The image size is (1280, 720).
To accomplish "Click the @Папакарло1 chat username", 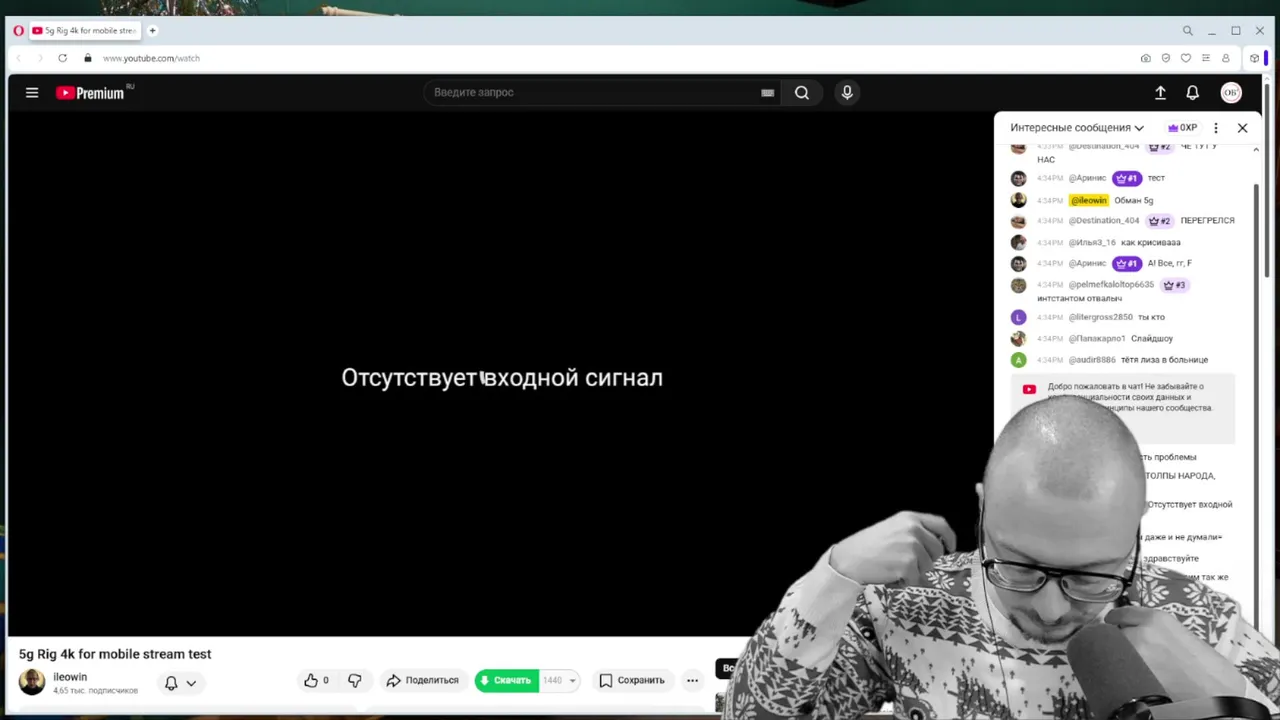I will [1097, 338].
